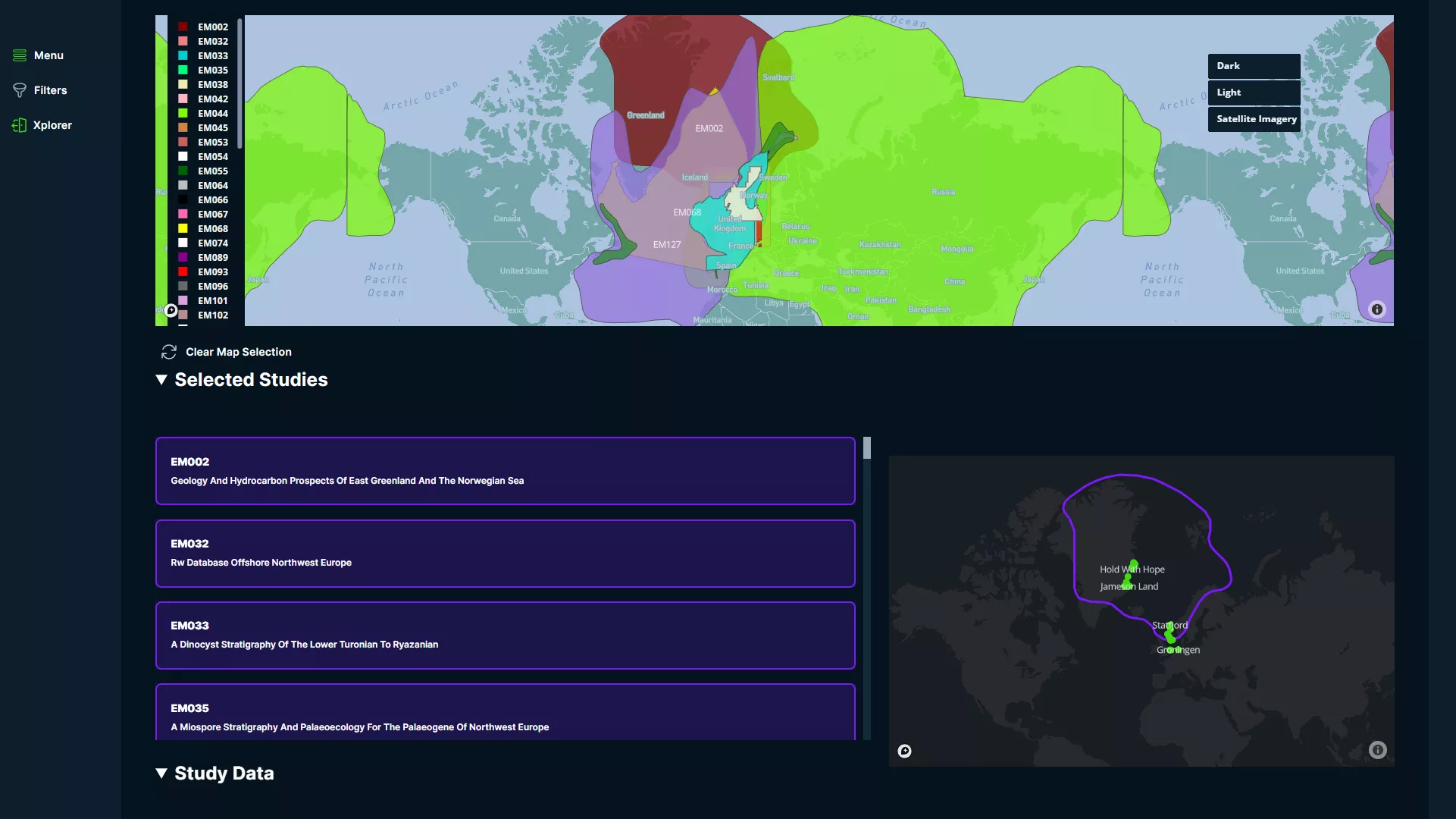Open the Filters funnel icon
Screen dimensions: 1456x819
coord(20,90)
